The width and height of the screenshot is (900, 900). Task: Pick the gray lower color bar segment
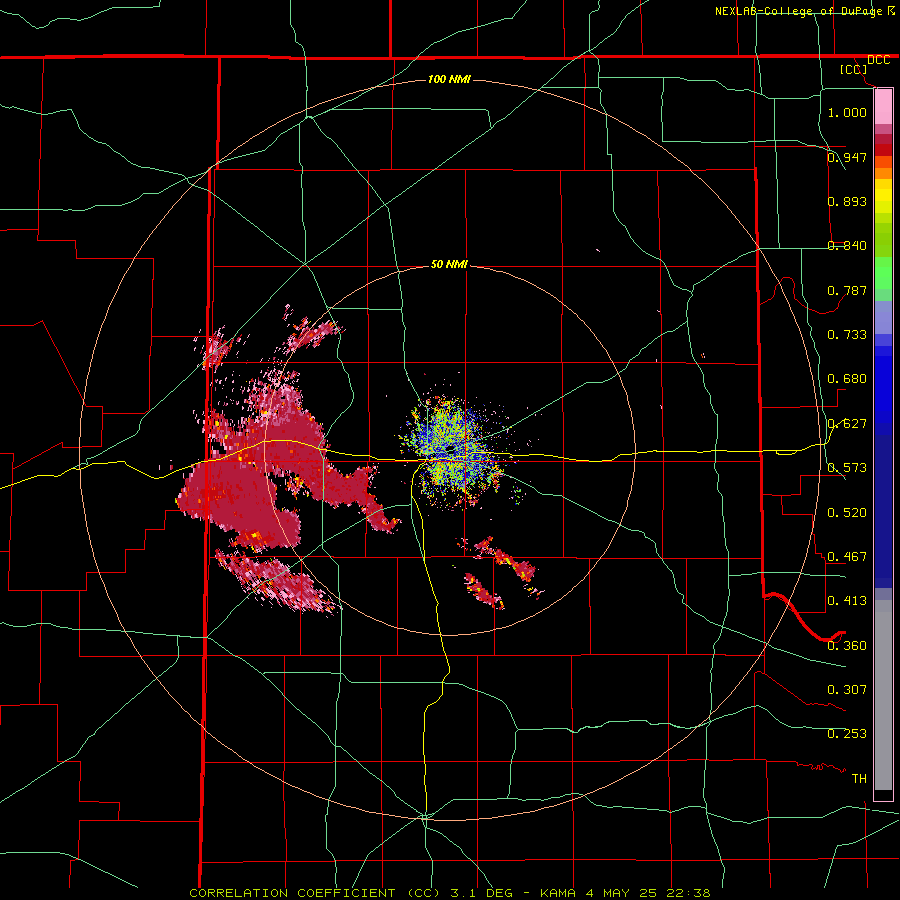click(883, 695)
